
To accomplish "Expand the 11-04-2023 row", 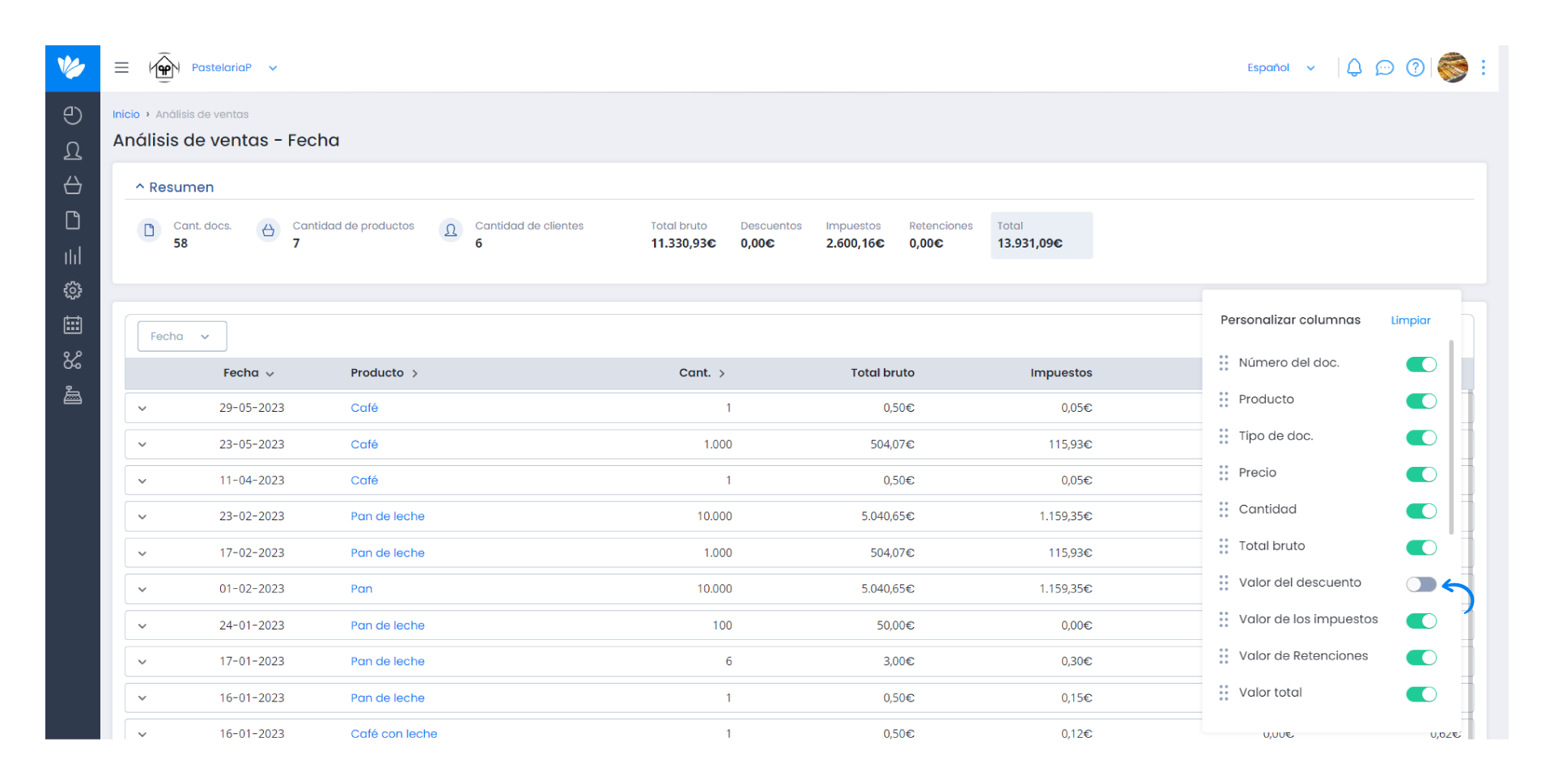I will (x=142, y=481).
